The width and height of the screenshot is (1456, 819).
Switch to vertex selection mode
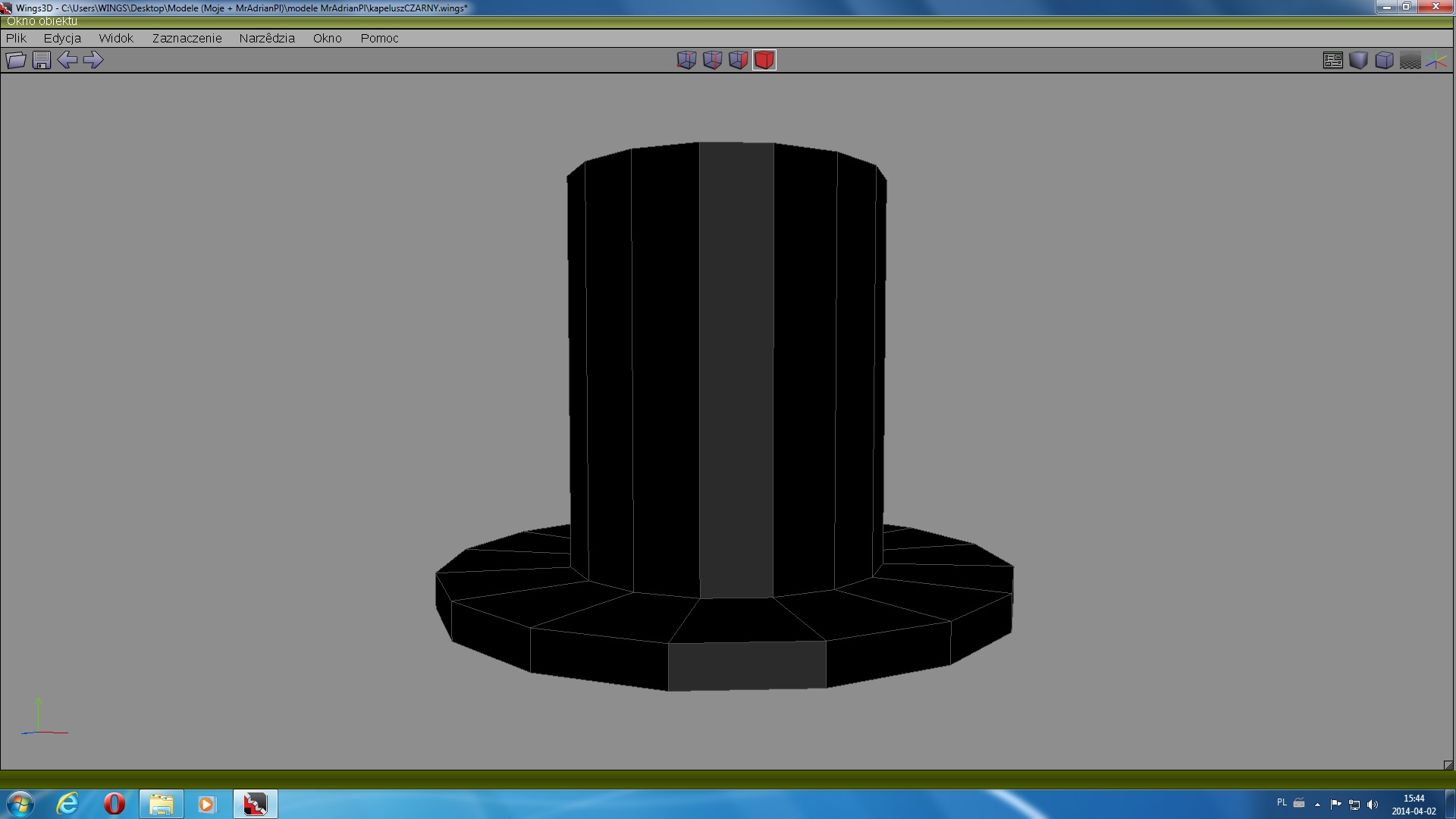pos(686,60)
